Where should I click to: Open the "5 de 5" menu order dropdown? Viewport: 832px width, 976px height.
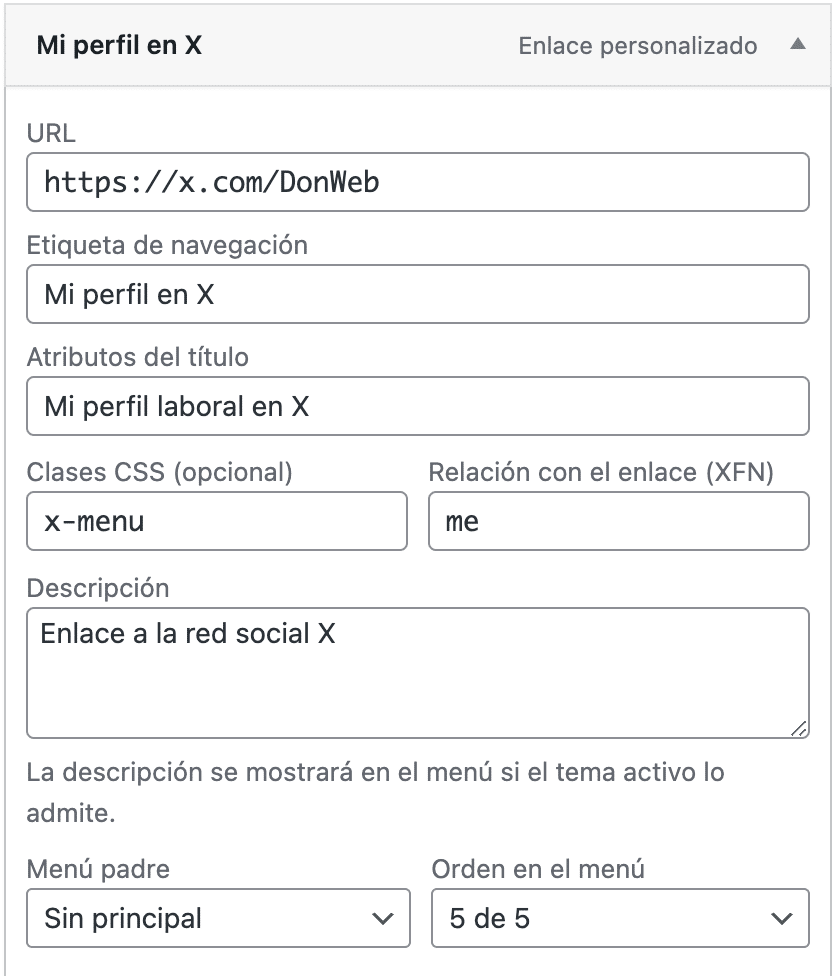(x=620, y=918)
